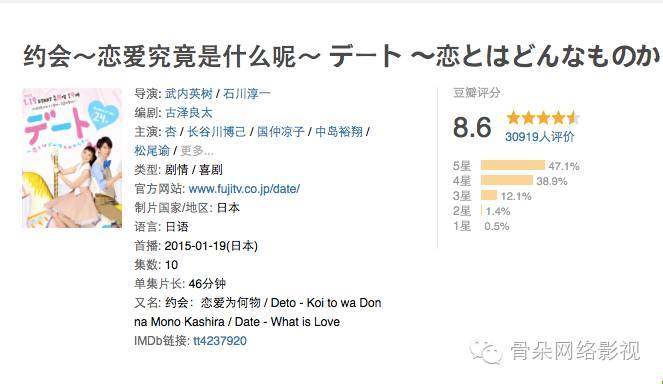Image resolution: width=663 pixels, height=384 pixels.
Task: Click the 5星 47.1% rating bar
Action: pyautogui.click(x=512, y=165)
